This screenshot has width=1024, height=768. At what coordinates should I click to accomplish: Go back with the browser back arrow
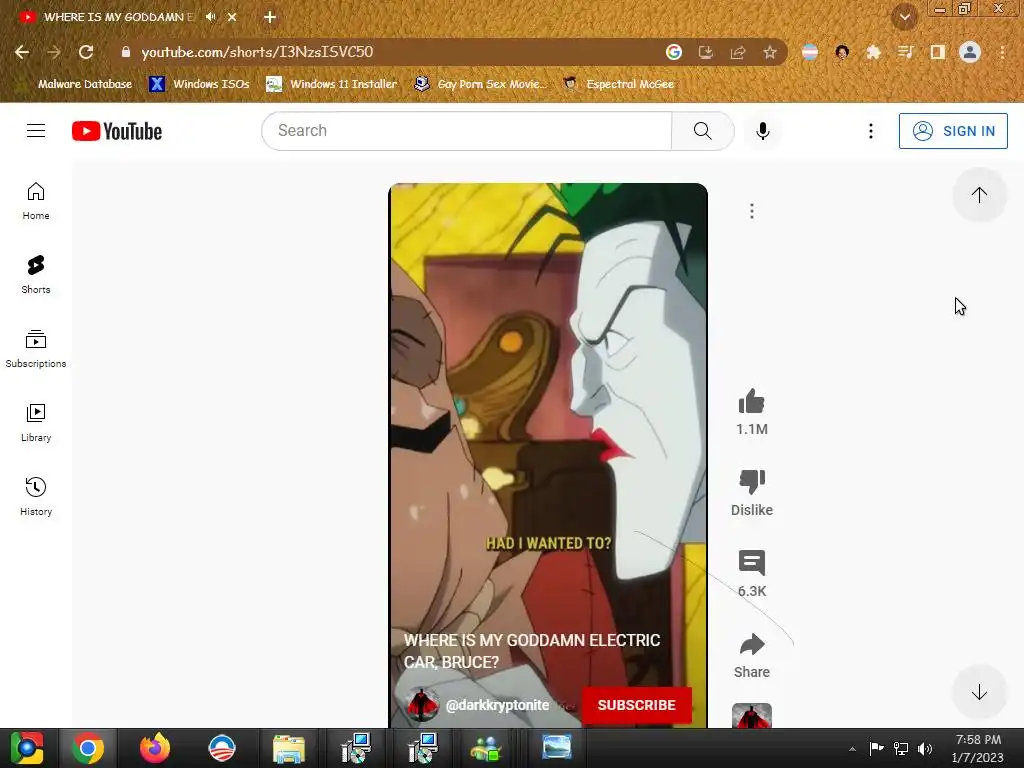click(22, 52)
